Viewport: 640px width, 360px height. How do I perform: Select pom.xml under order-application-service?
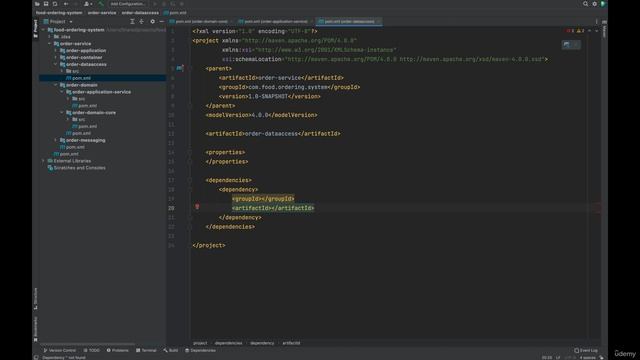point(84,106)
